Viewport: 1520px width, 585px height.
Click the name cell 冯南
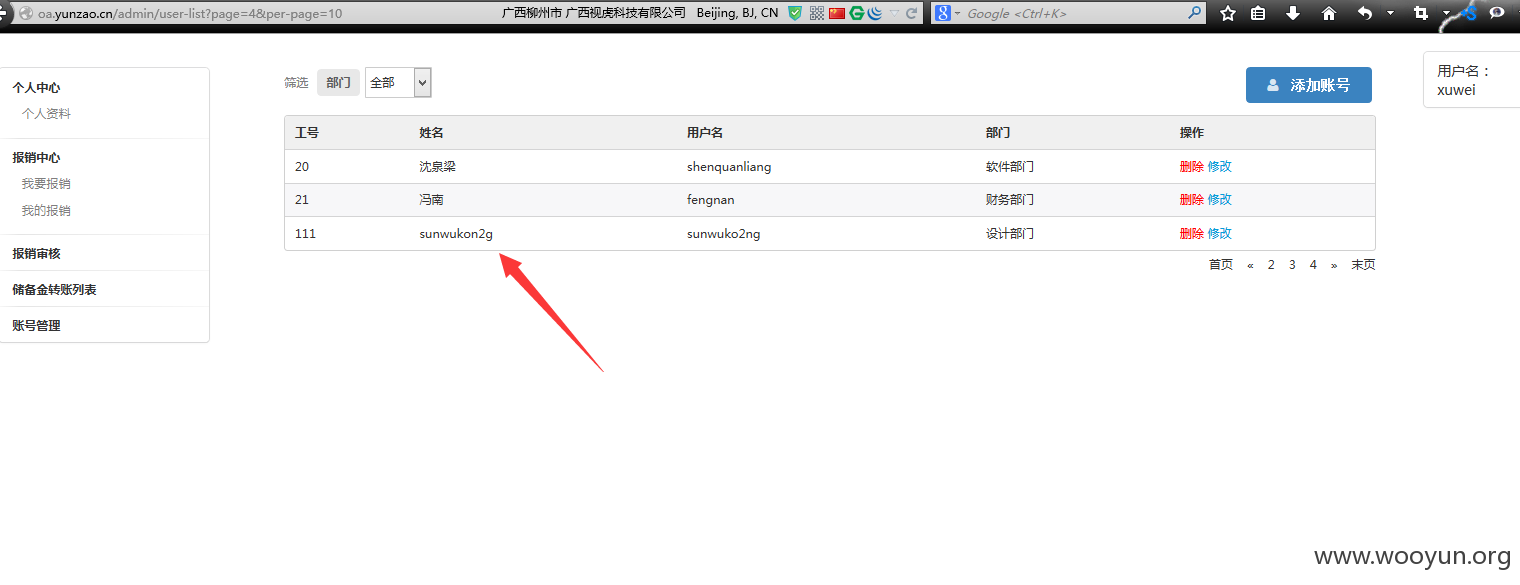431,200
